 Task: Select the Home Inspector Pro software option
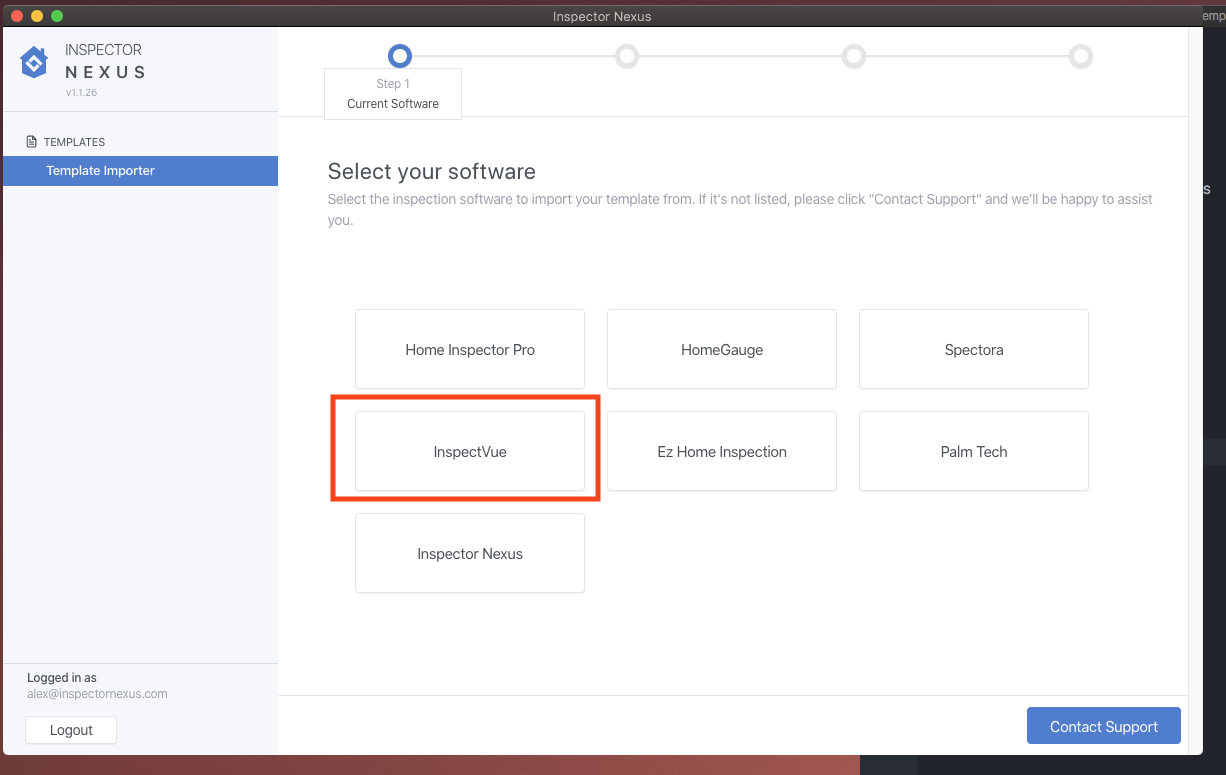(470, 350)
